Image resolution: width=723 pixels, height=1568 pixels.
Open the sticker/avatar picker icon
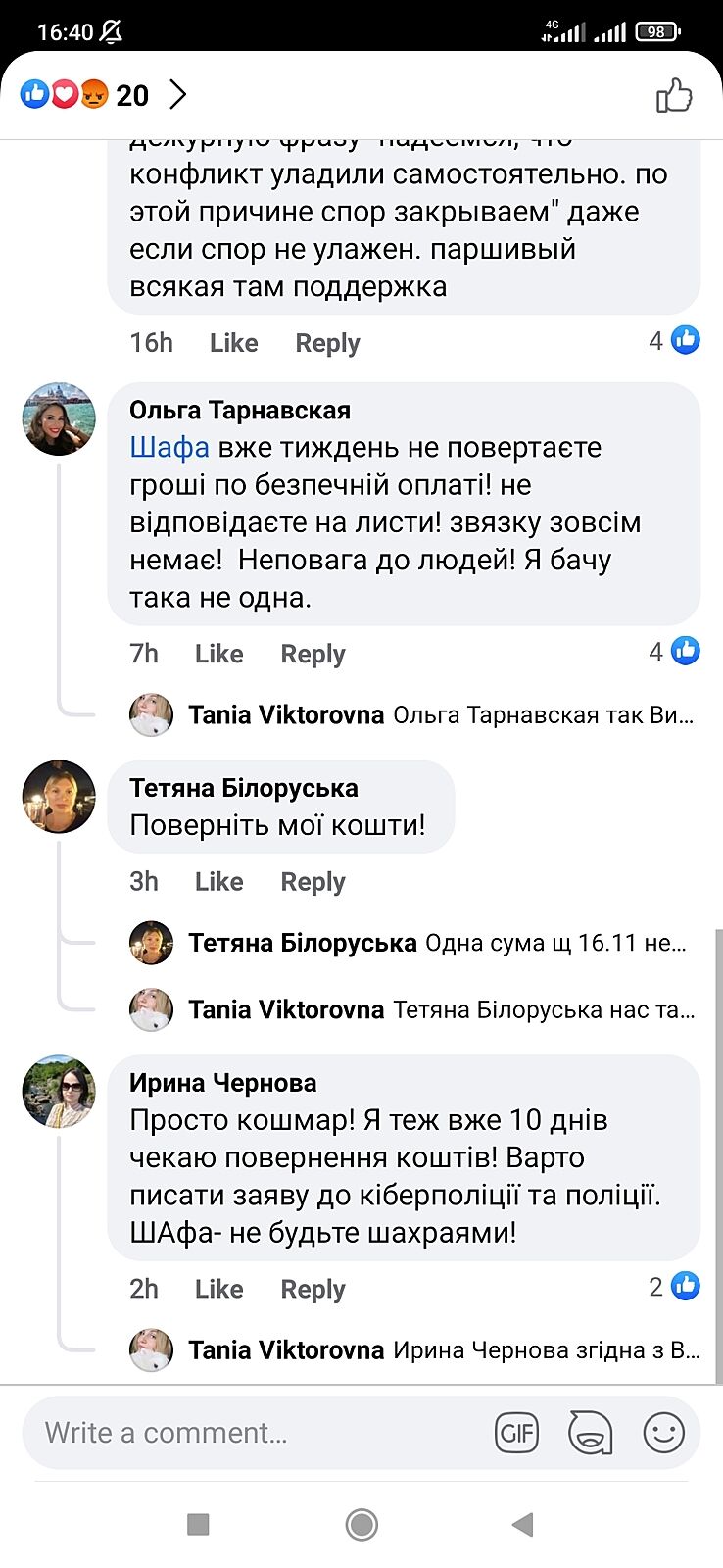(x=590, y=1434)
